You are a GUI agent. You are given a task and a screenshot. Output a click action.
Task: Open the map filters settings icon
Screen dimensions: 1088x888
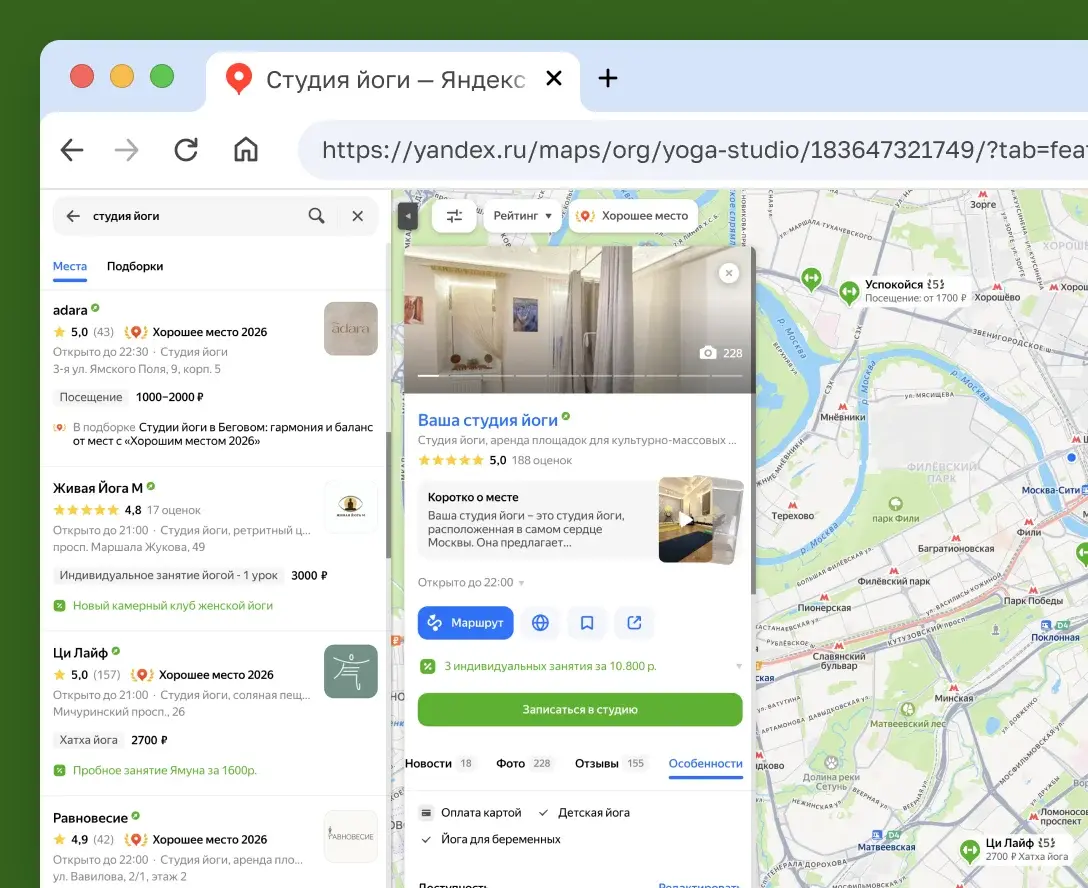pos(454,216)
